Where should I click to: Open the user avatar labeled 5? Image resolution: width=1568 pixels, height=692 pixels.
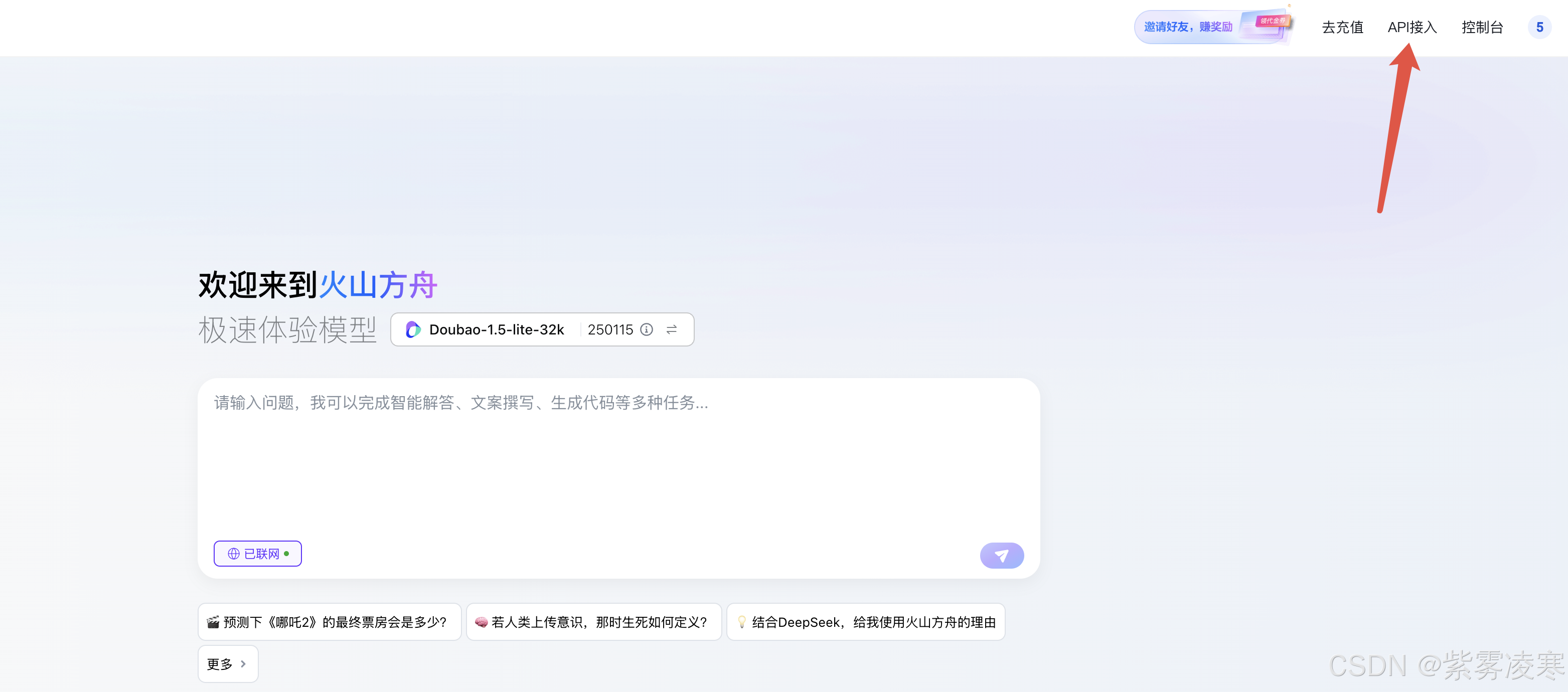(1539, 28)
